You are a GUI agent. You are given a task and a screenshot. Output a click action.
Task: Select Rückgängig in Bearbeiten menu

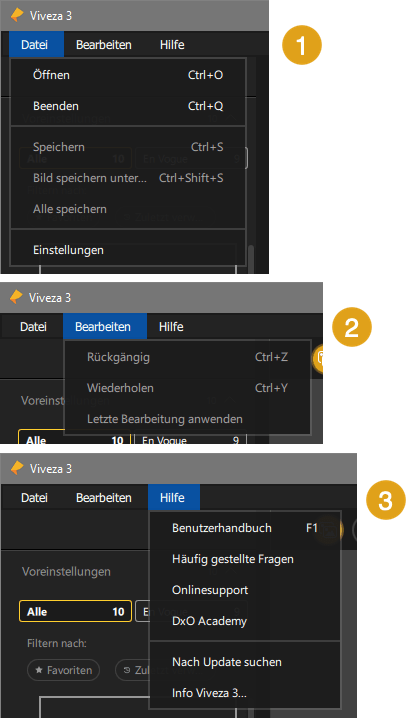187,357
